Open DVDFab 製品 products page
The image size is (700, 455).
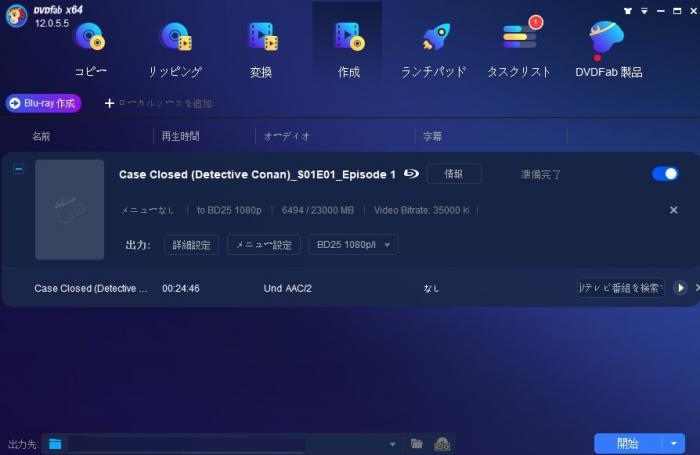click(609, 50)
